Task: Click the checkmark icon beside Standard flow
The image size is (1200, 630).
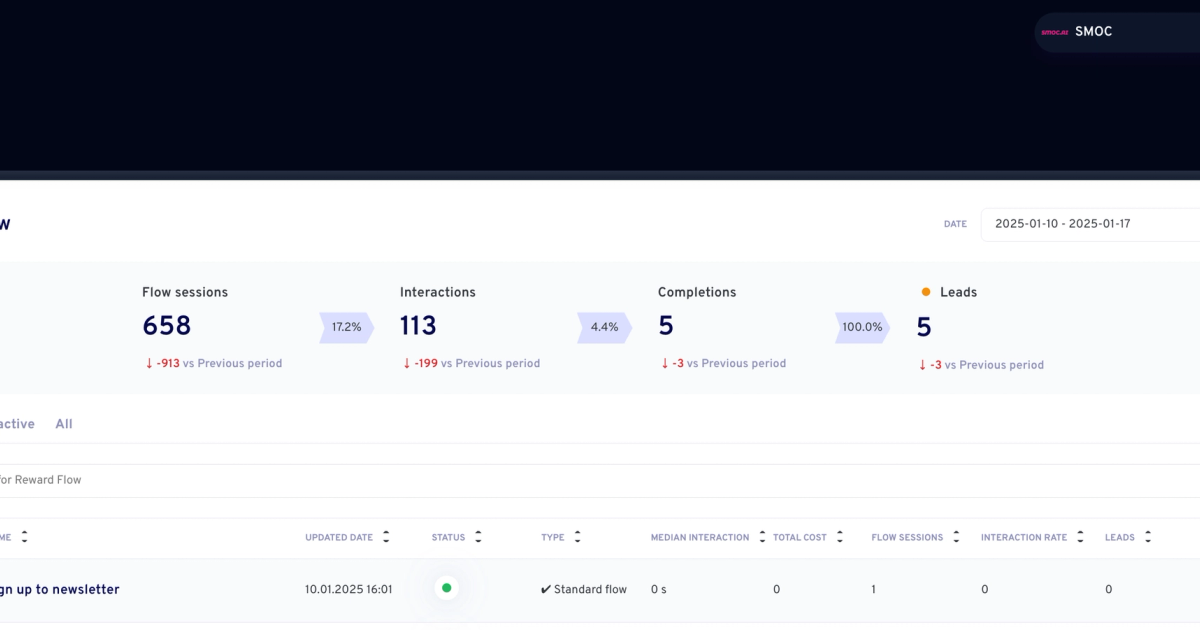Action: click(544, 589)
